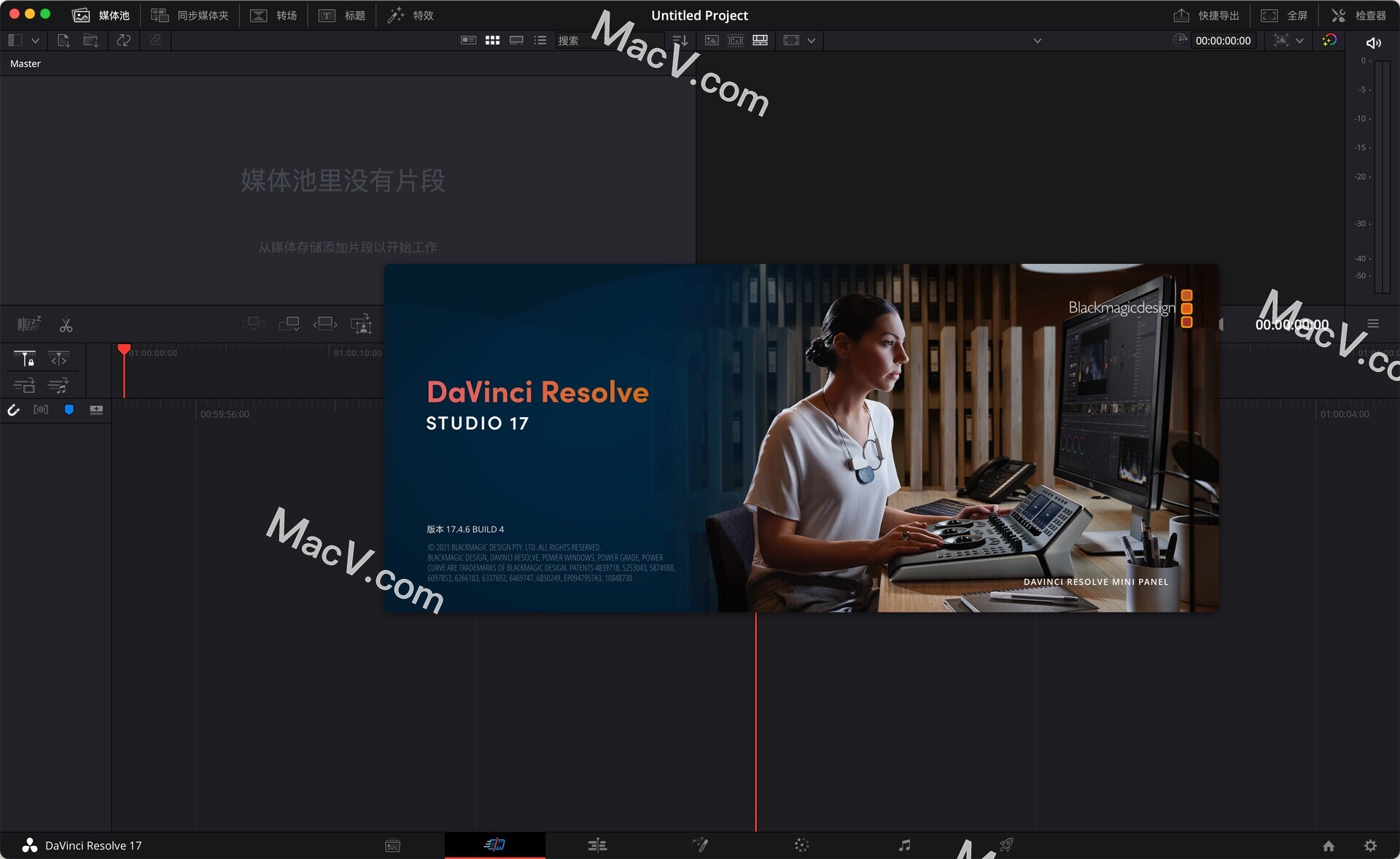
Task: Click the ripple overwrite edit icon
Action: pyautogui.click(x=325, y=323)
